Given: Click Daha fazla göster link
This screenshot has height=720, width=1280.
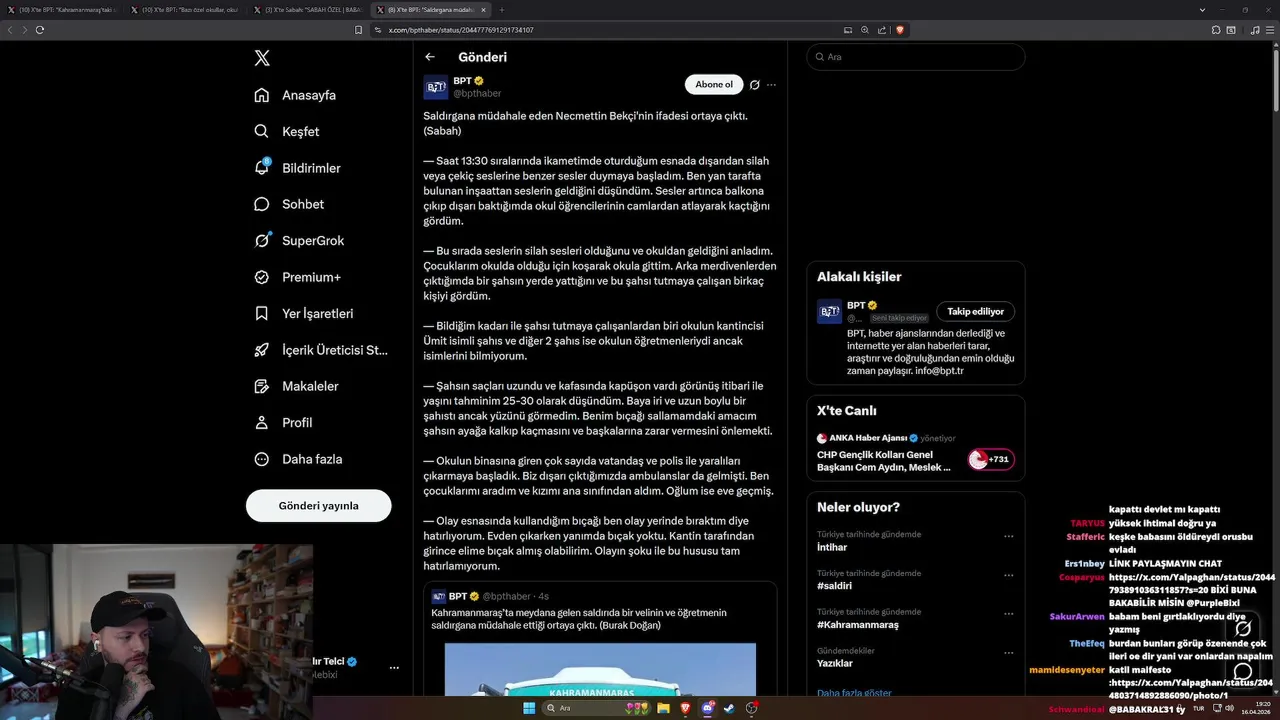Looking at the screenshot, I should coord(854,693).
